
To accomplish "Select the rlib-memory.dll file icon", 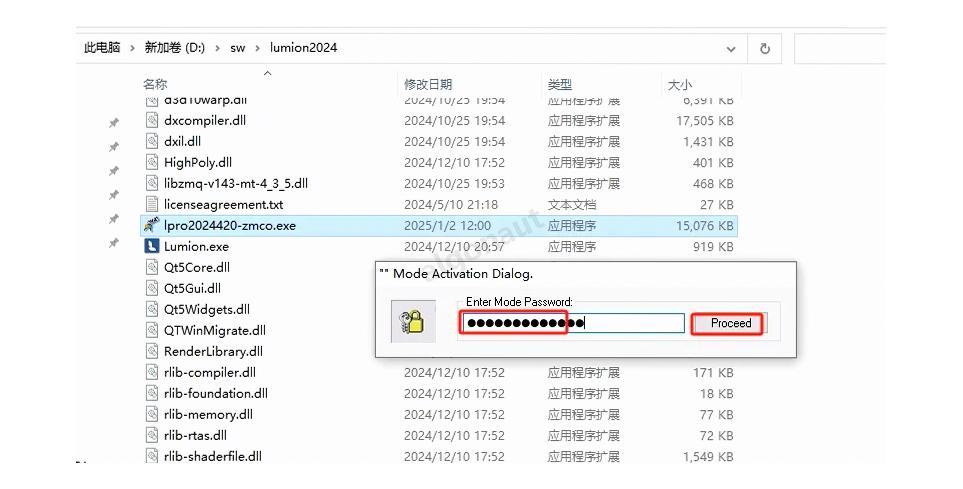I will [152, 414].
